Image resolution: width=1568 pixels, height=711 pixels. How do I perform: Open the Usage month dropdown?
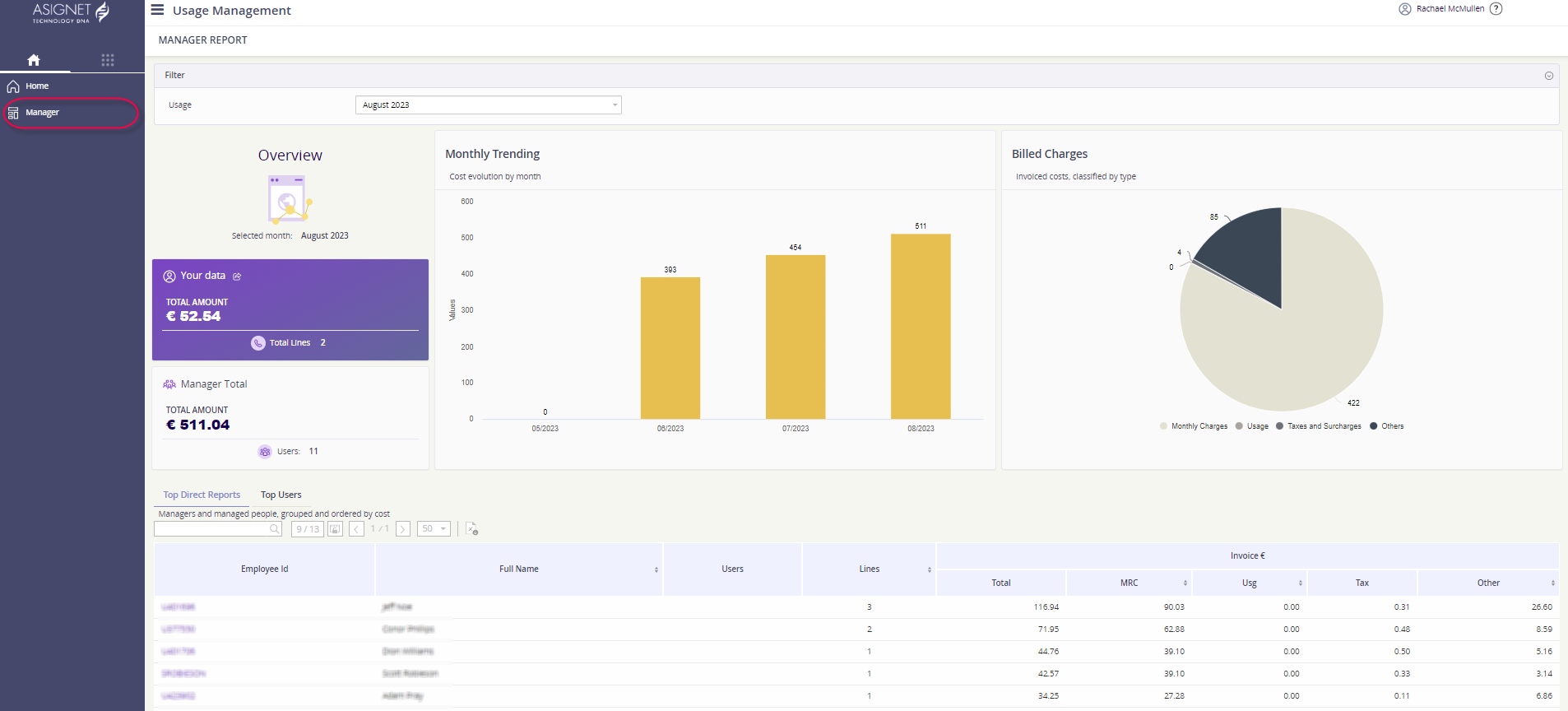pos(489,105)
